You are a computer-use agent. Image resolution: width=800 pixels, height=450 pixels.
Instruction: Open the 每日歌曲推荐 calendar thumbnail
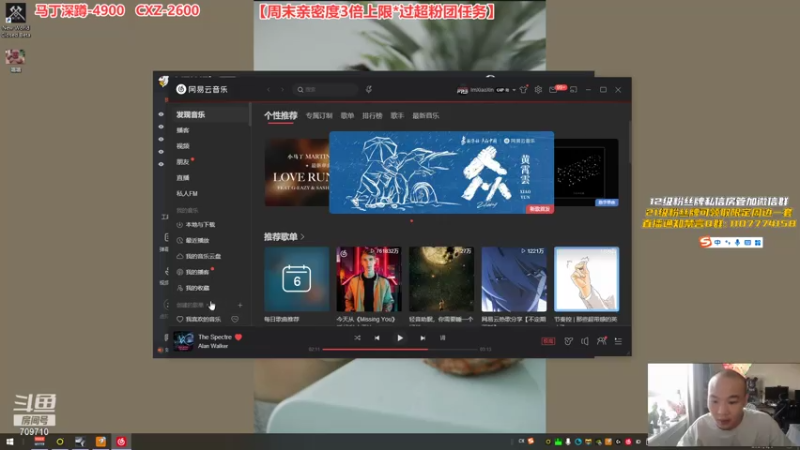coord(296,279)
